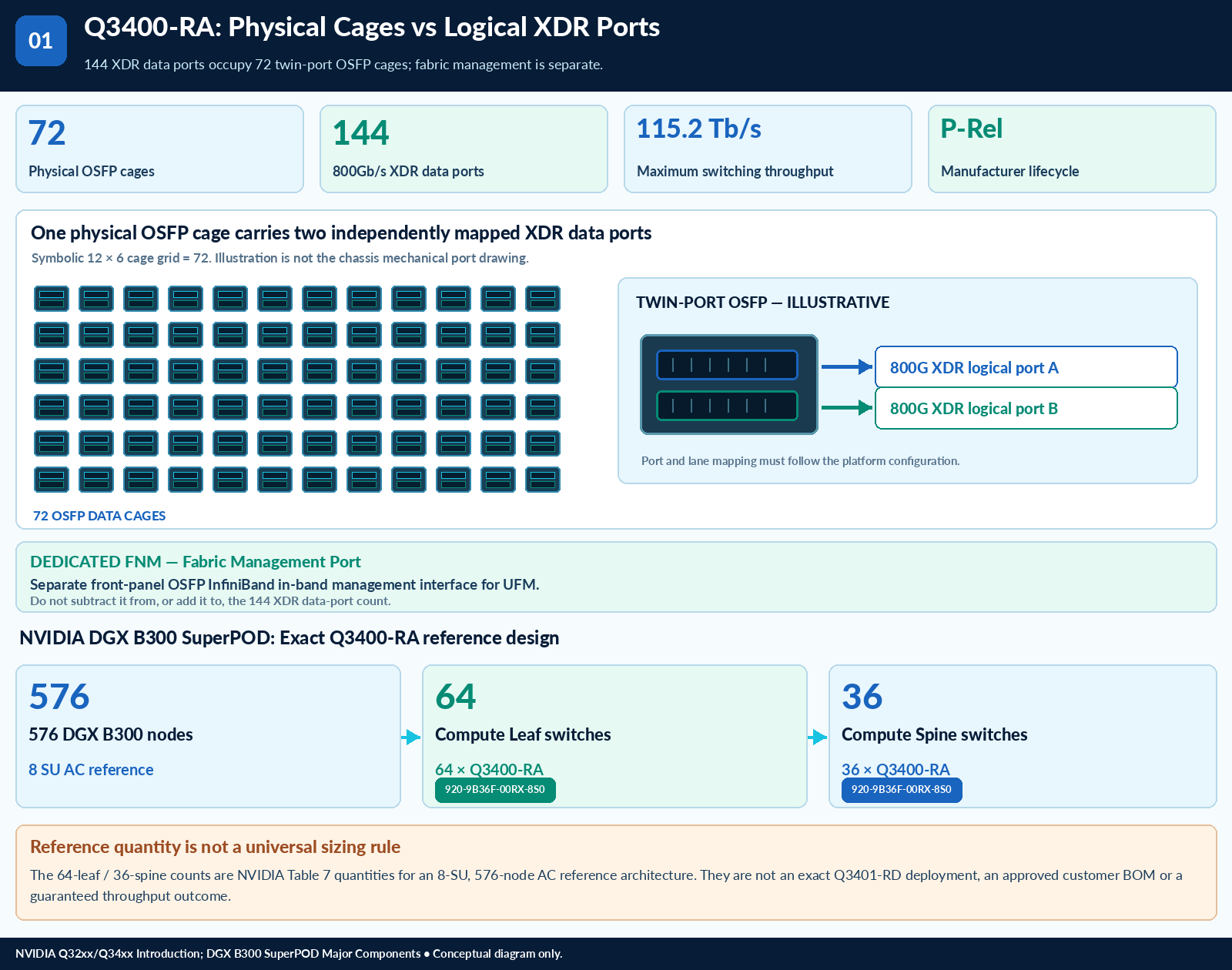The height and width of the screenshot is (970, 1232).
Task: Click the green 920-9B36F-00RX-8S0 part badge
Action: coord(495,790)
